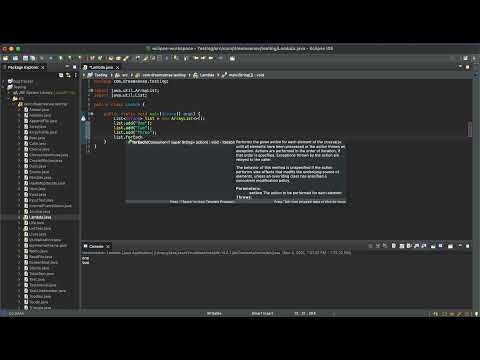The width and height of the screenshot is (480, 360).
Task: Click the New file toolbar icon
Action: tap(6, 58)
